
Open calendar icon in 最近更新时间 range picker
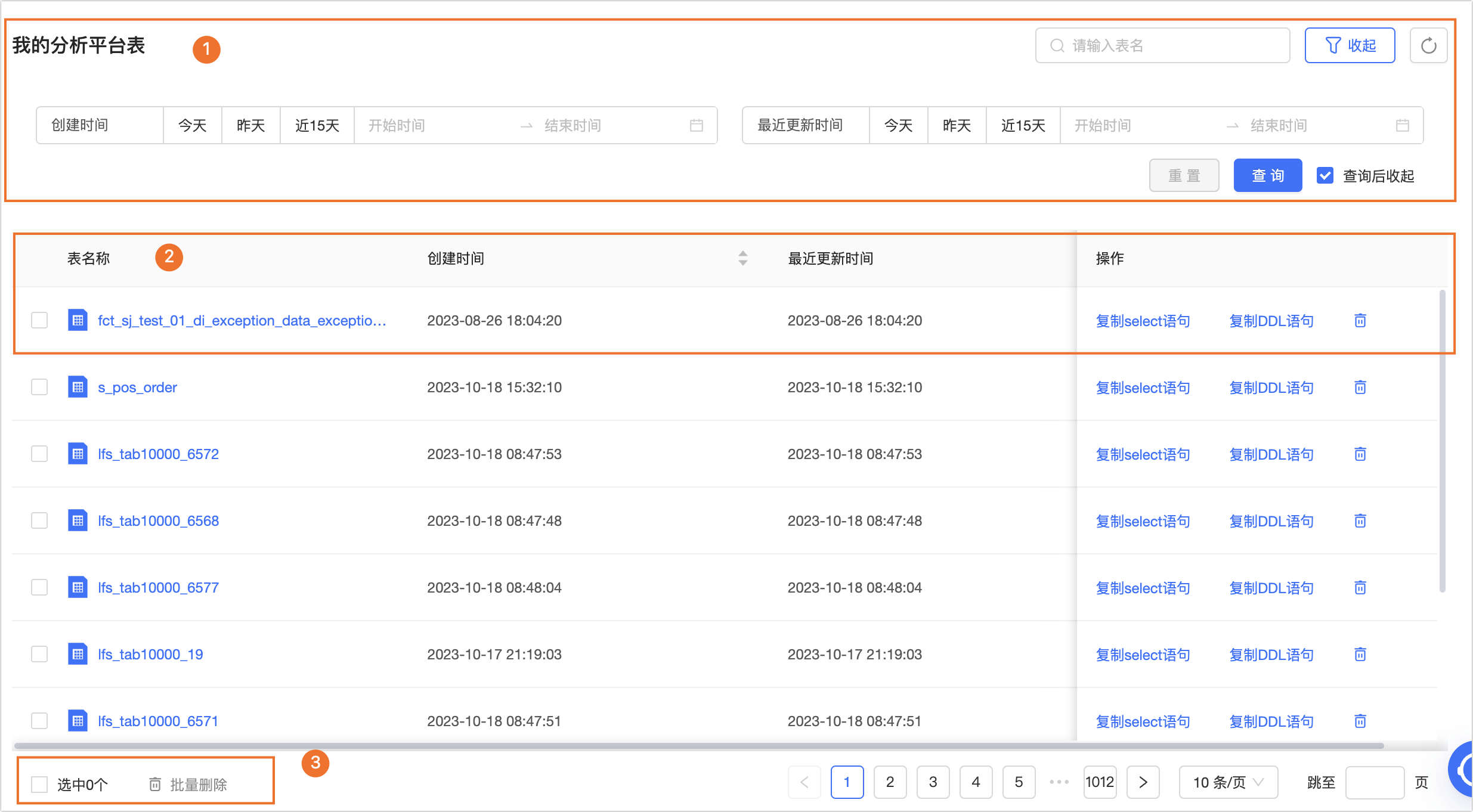point(1402,126)
